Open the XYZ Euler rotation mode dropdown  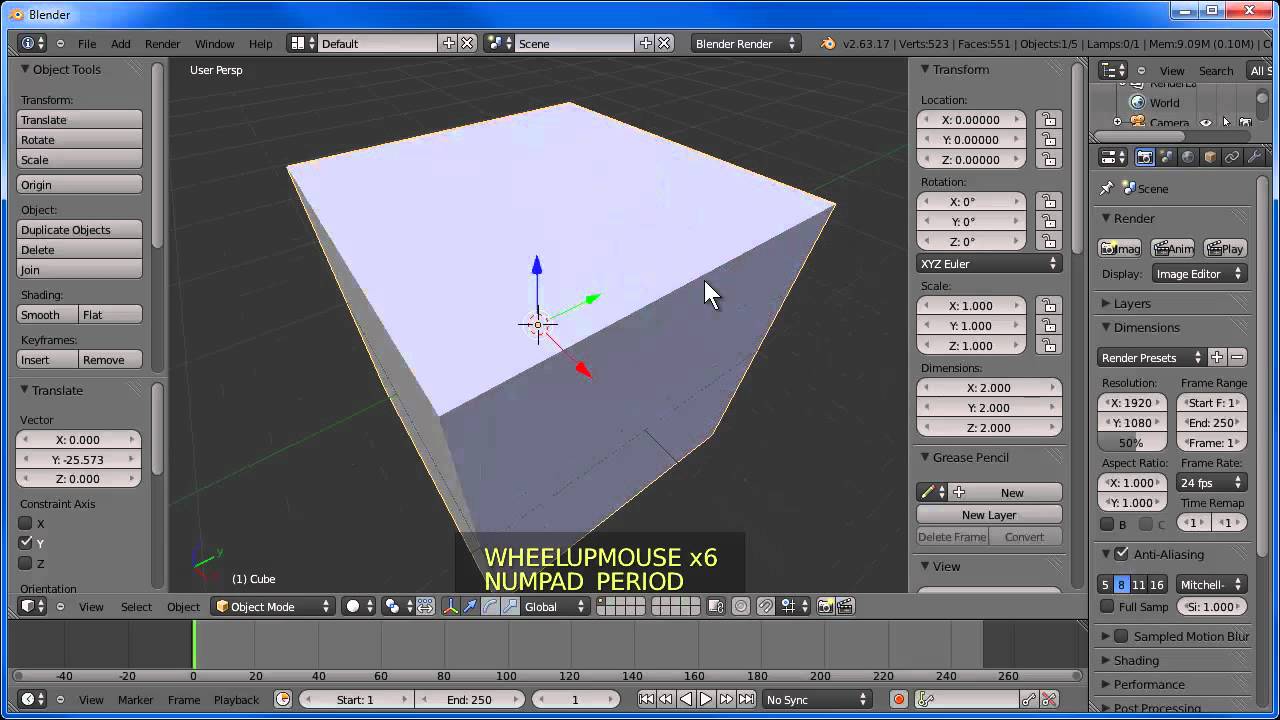tap(989, 264)
